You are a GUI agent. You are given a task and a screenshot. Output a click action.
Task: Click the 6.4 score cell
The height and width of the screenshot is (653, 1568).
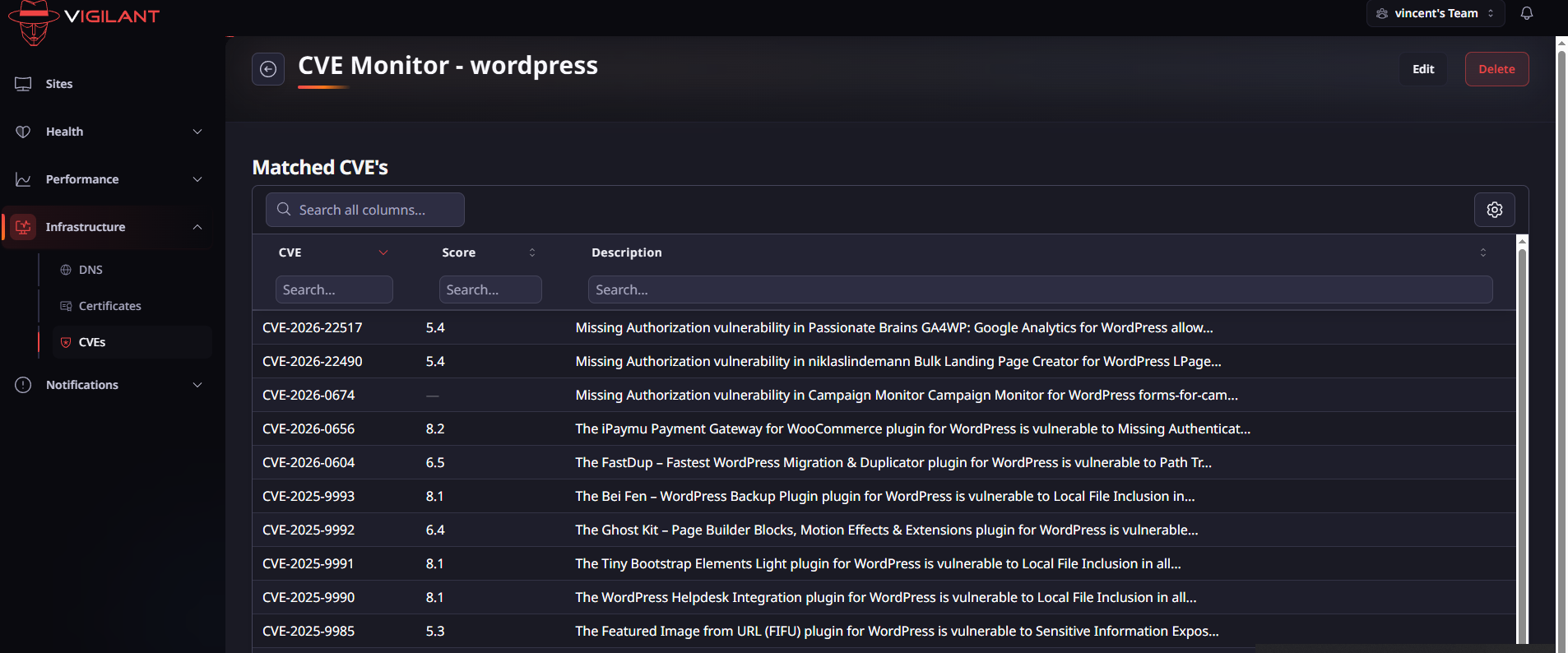[x=435, y=530]
